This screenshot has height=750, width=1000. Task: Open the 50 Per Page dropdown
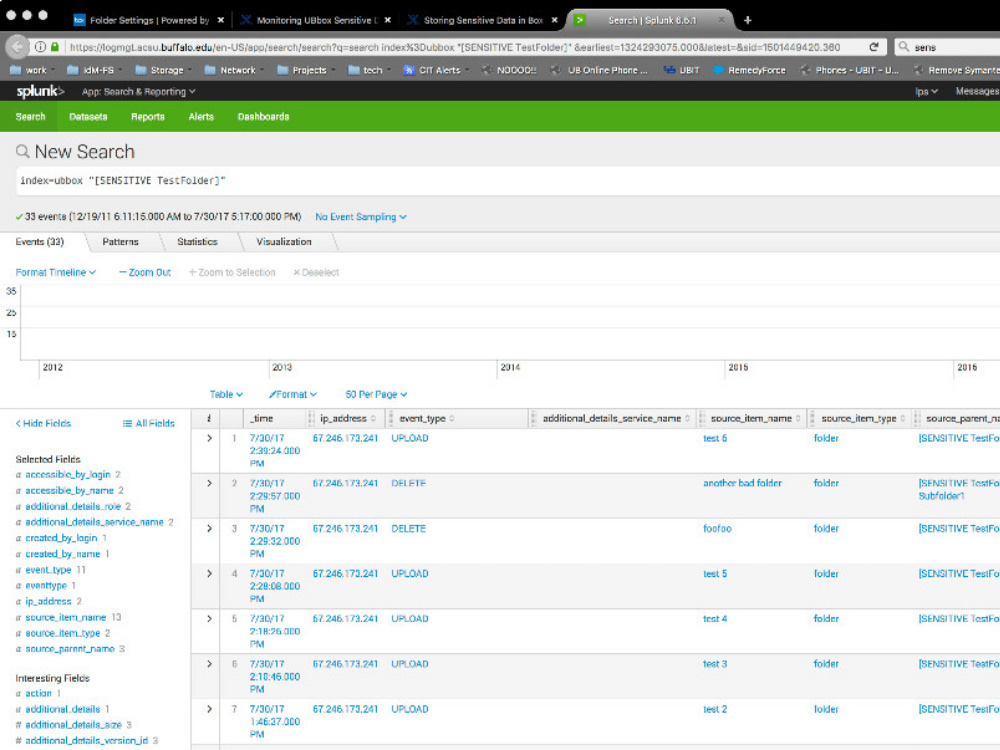click(x=376, y=394)
